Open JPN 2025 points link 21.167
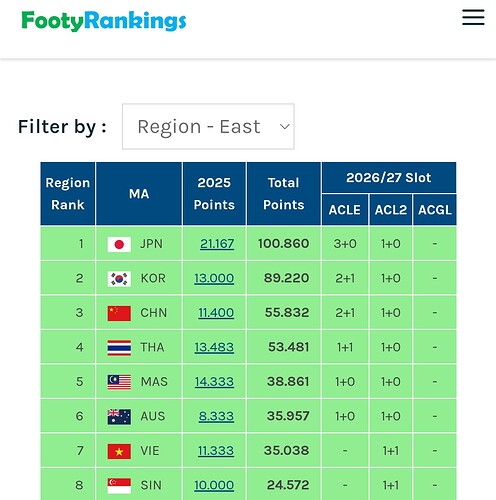Screen dimensions: 496x500 [x=217, y=244]
